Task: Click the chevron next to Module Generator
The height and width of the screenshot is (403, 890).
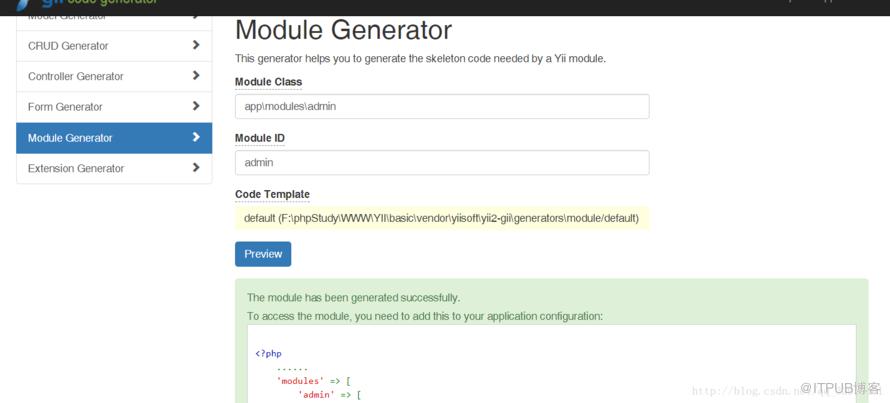Action: click(196, 137)
